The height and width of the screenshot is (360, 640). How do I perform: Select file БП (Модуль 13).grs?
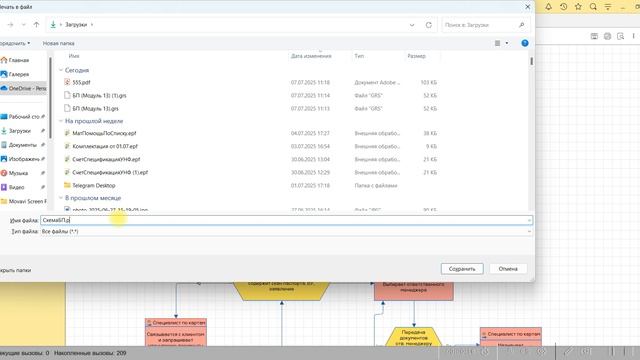tap(95, 109)
